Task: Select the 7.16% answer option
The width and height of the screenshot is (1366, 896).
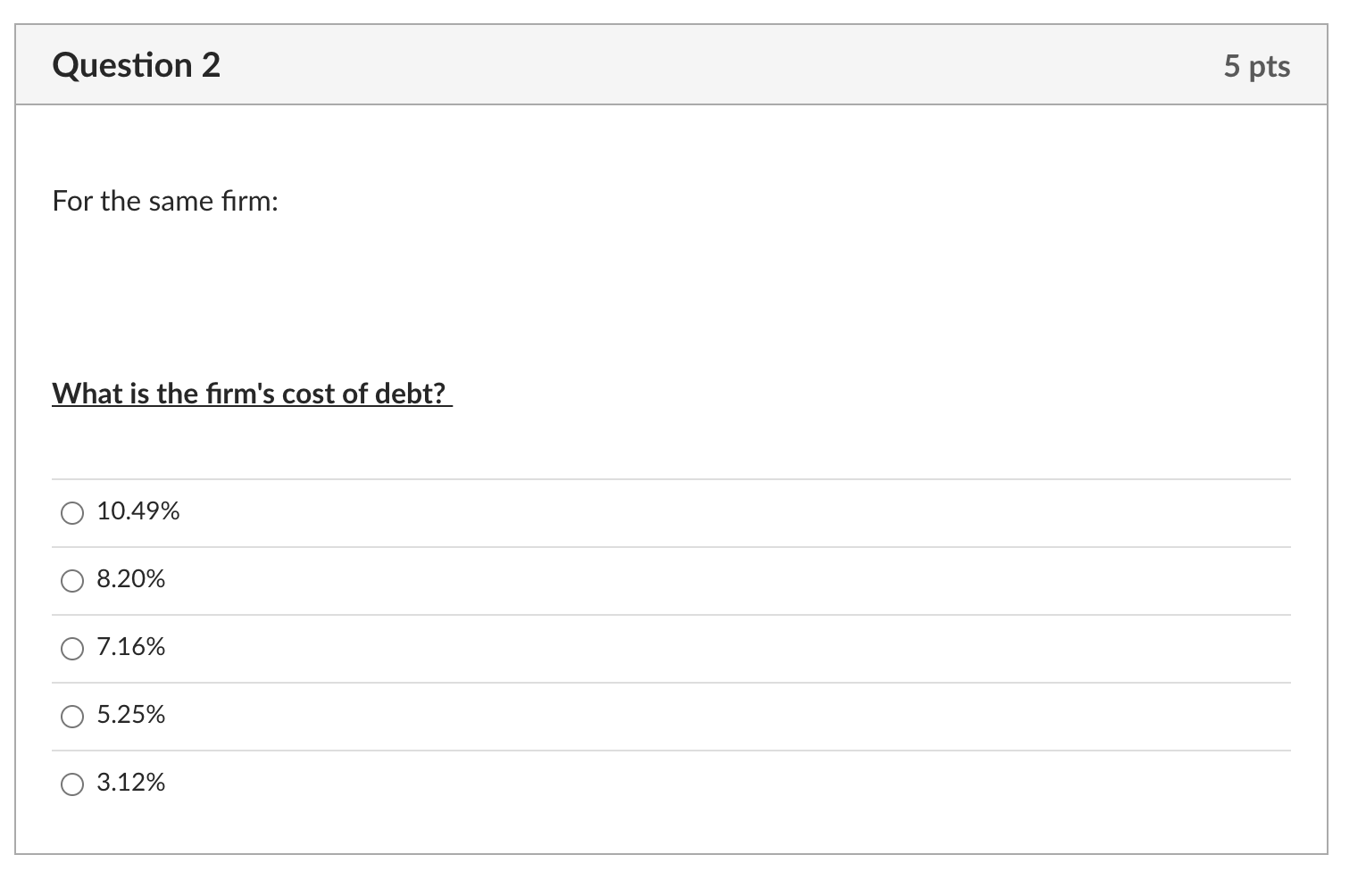Action: click(x=71, y=649)
